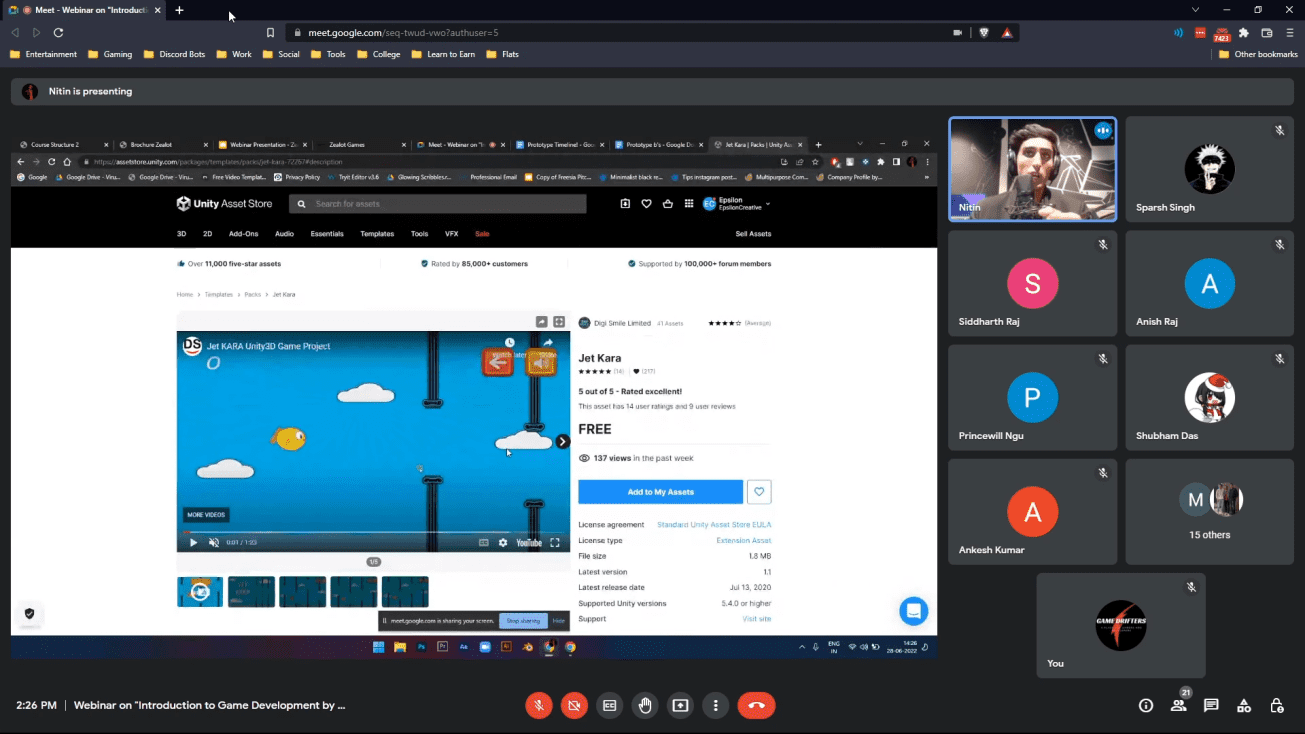Image resolution: width=1305 pixels, height=734 pixels.
Task: Unmute the Jet KARA video player
Action: (214, 543)
